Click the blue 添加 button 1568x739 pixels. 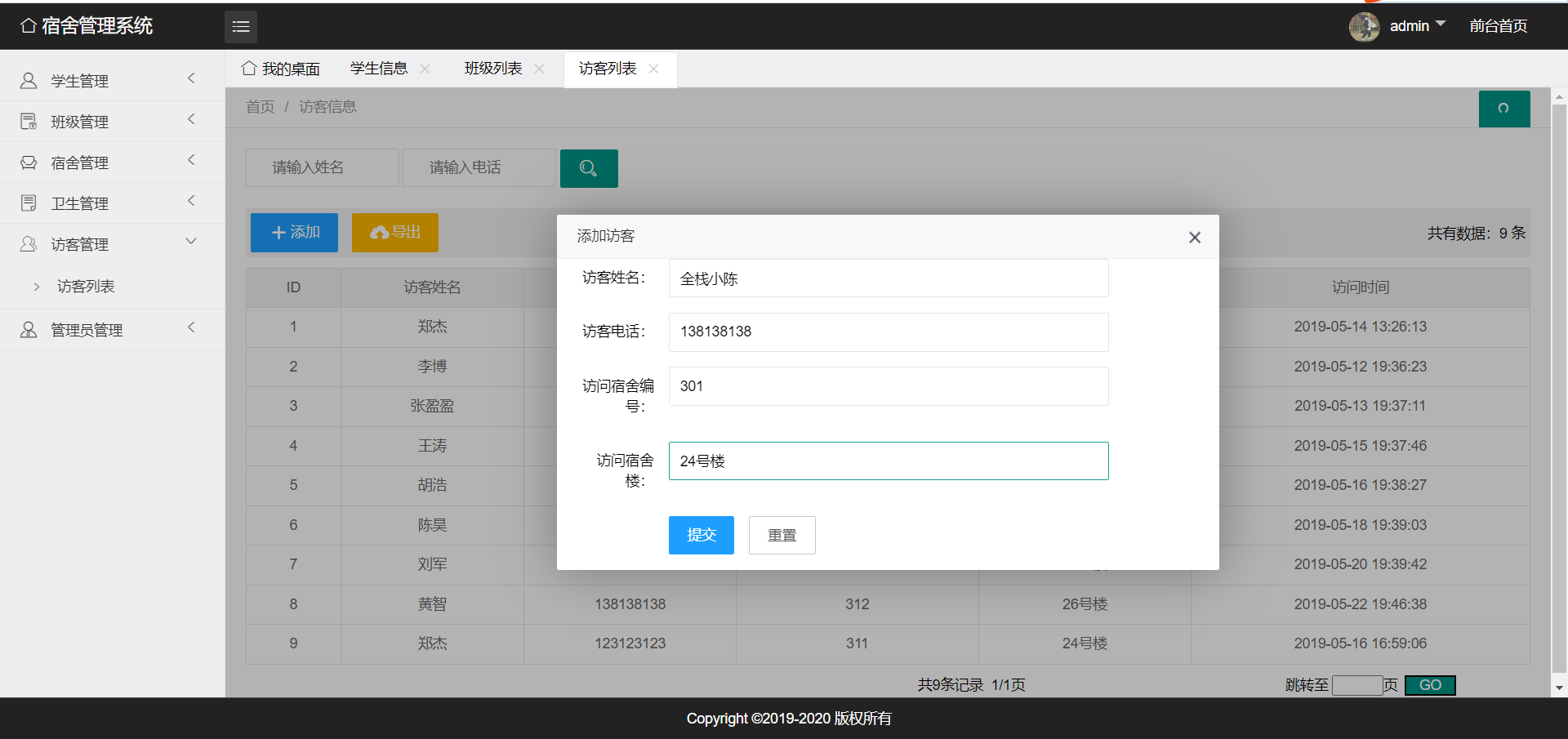tap(294, 233)
